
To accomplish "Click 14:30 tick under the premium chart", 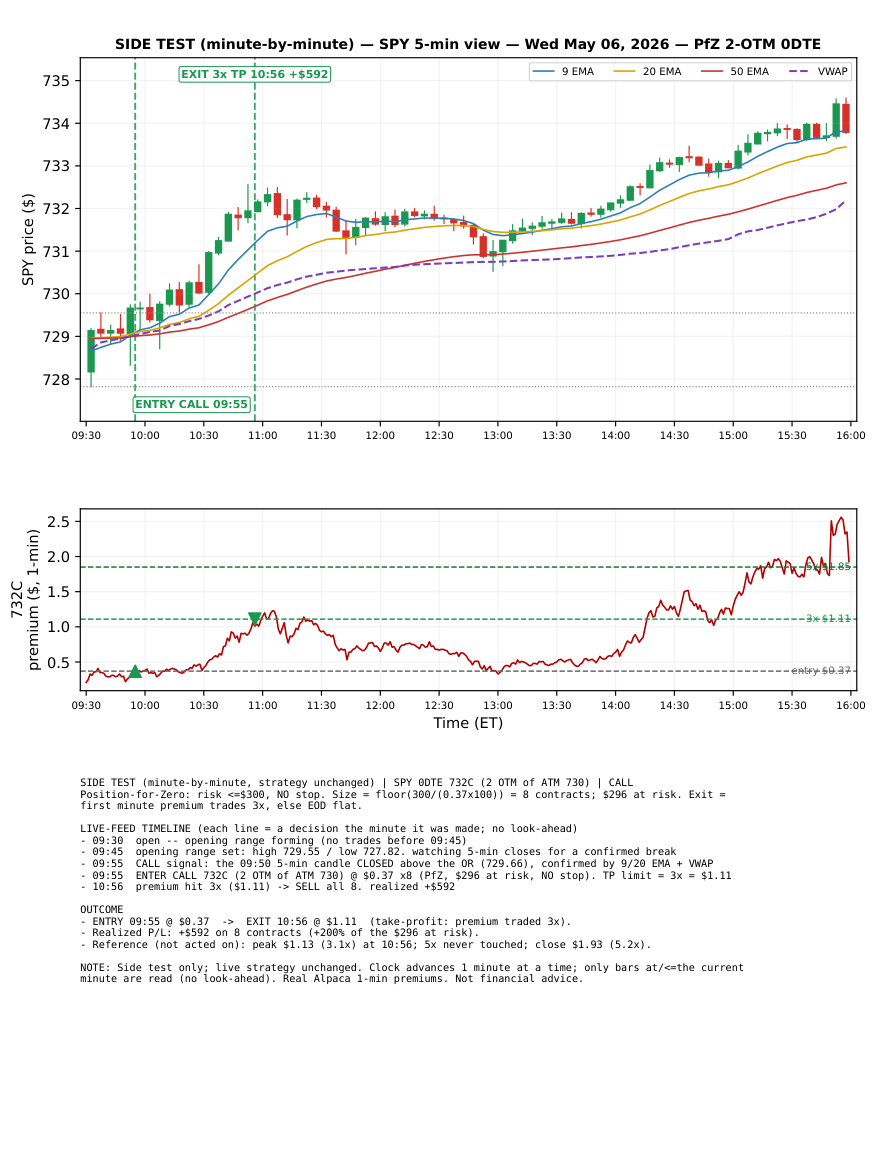I will (x=674, y=705).
